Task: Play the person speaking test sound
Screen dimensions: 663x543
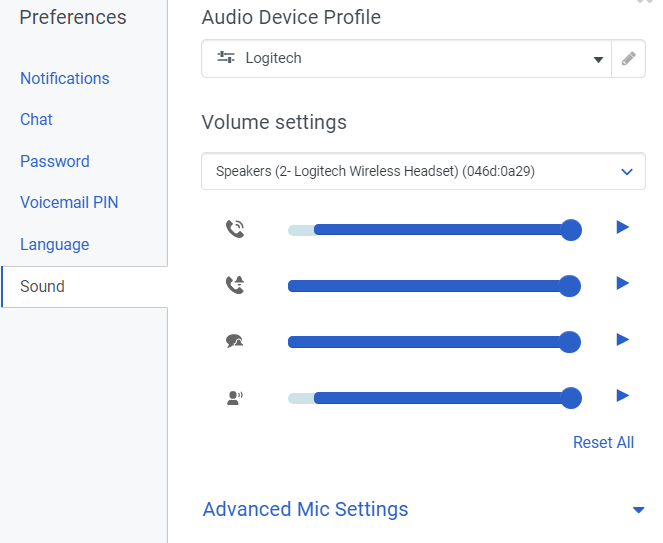Action: (622, 396)
